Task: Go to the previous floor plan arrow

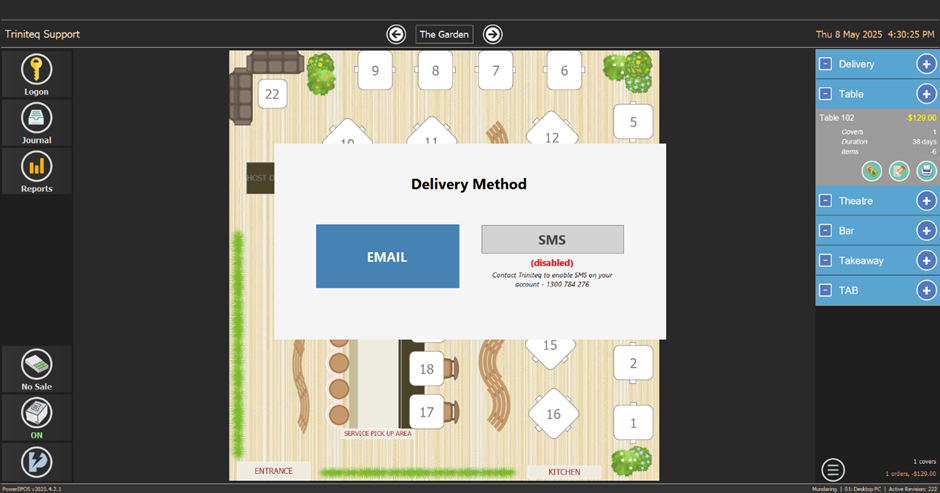Action: click(x=396, y=34)
